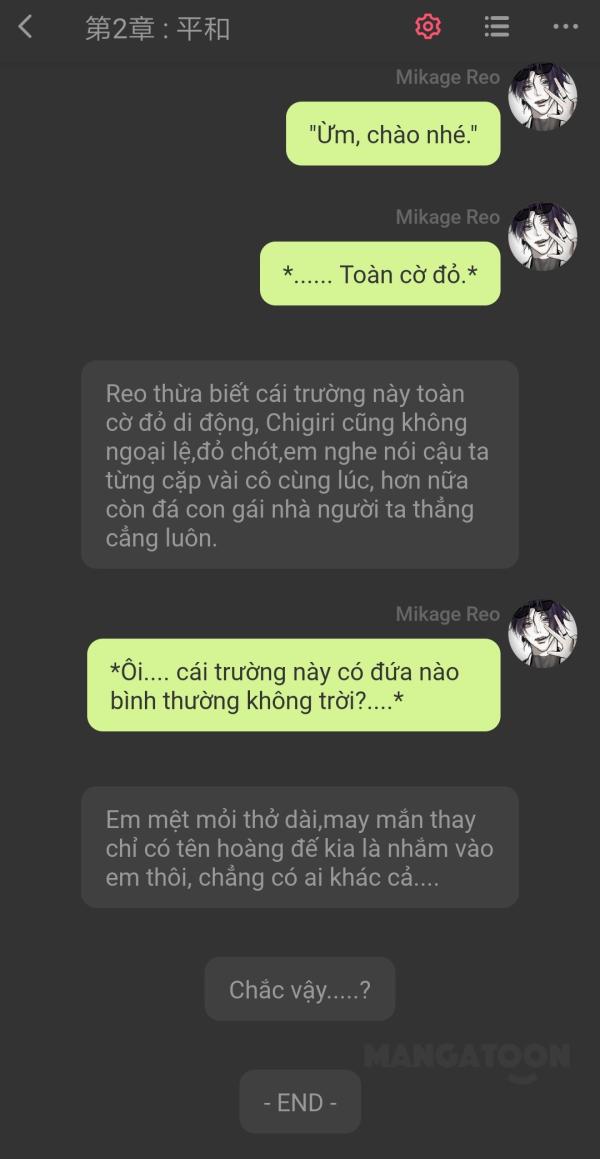Open the three-dot more options menu
Image resolution: width=600 pixels, height=1159 pixels.
[565, 27]
